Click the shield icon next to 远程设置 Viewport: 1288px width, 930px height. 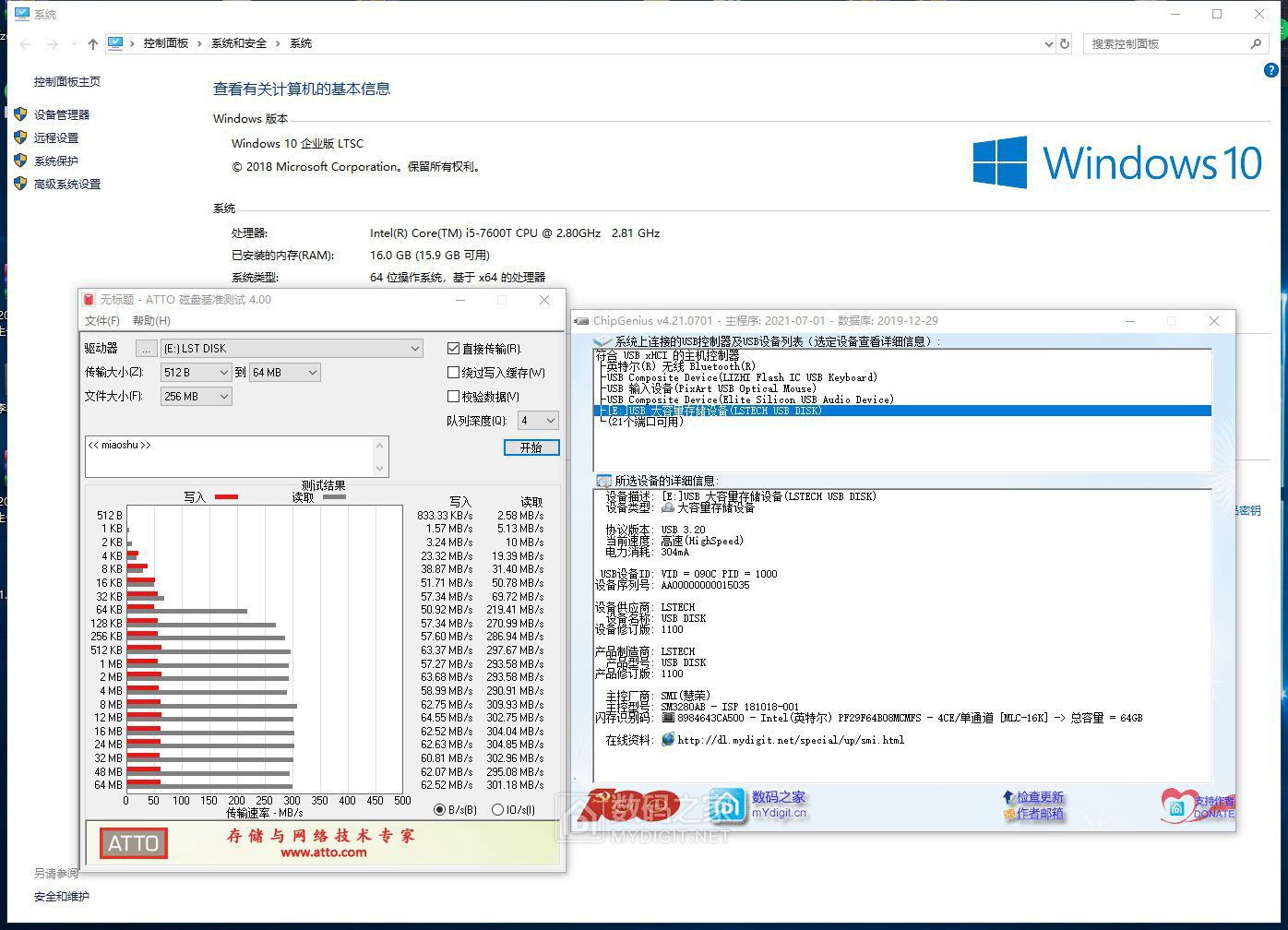[x=20, y=137]
